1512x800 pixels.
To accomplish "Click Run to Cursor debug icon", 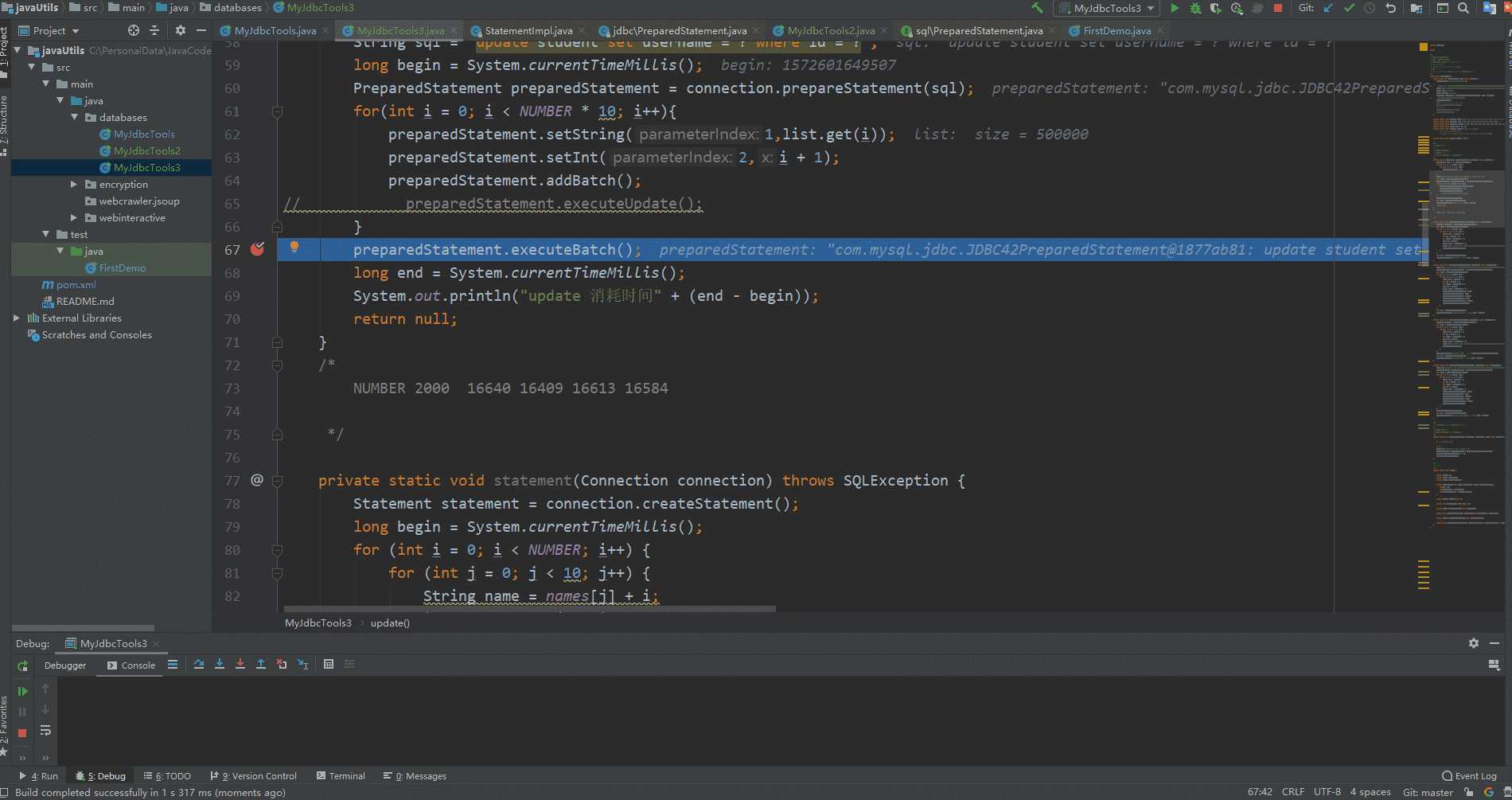I will (x=302, y=664).
